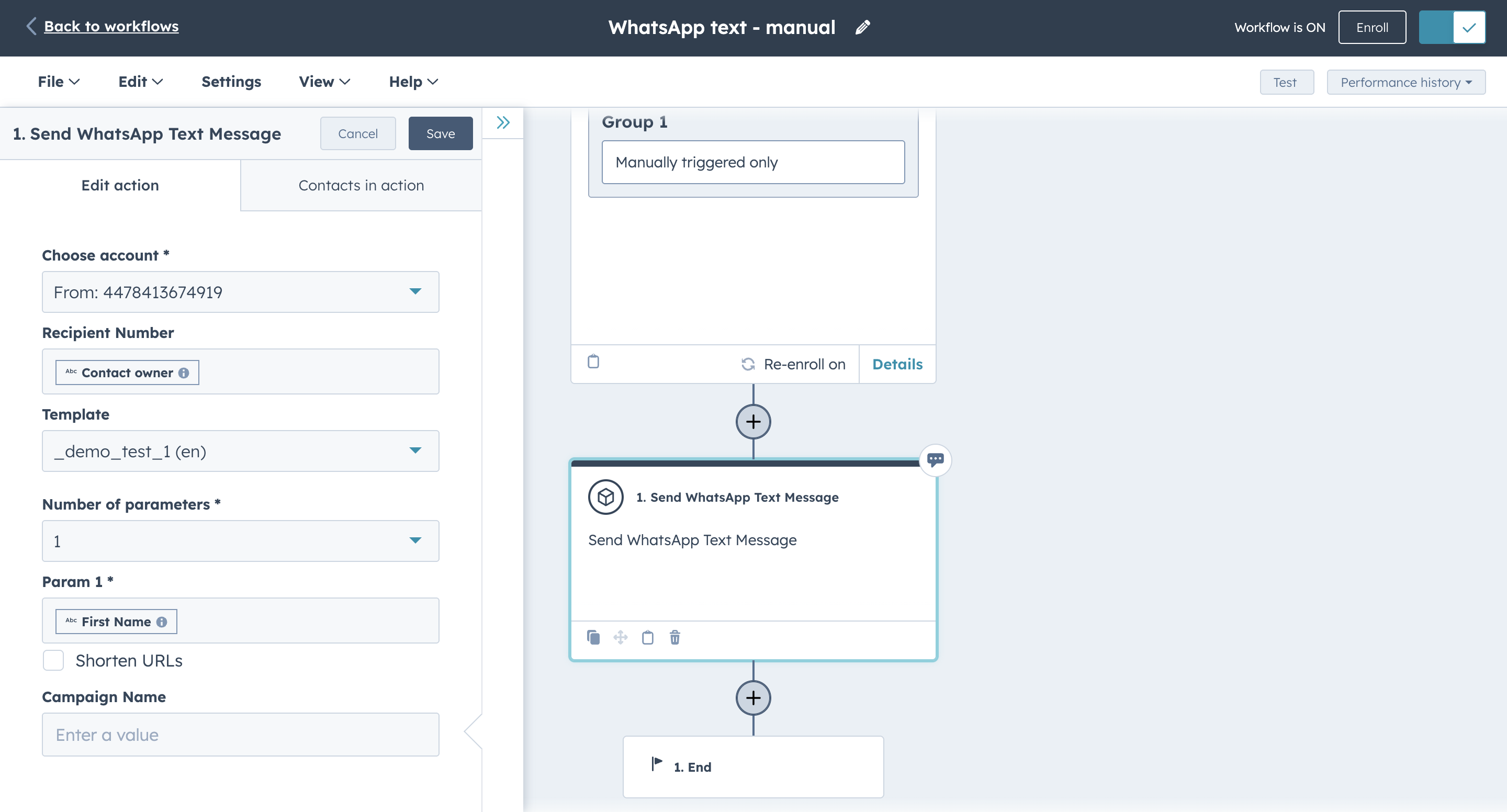Viewport: 1507px width, 812px height.
Task: Collapse the side panel with double-chevron icon
Action: point(503,122)
